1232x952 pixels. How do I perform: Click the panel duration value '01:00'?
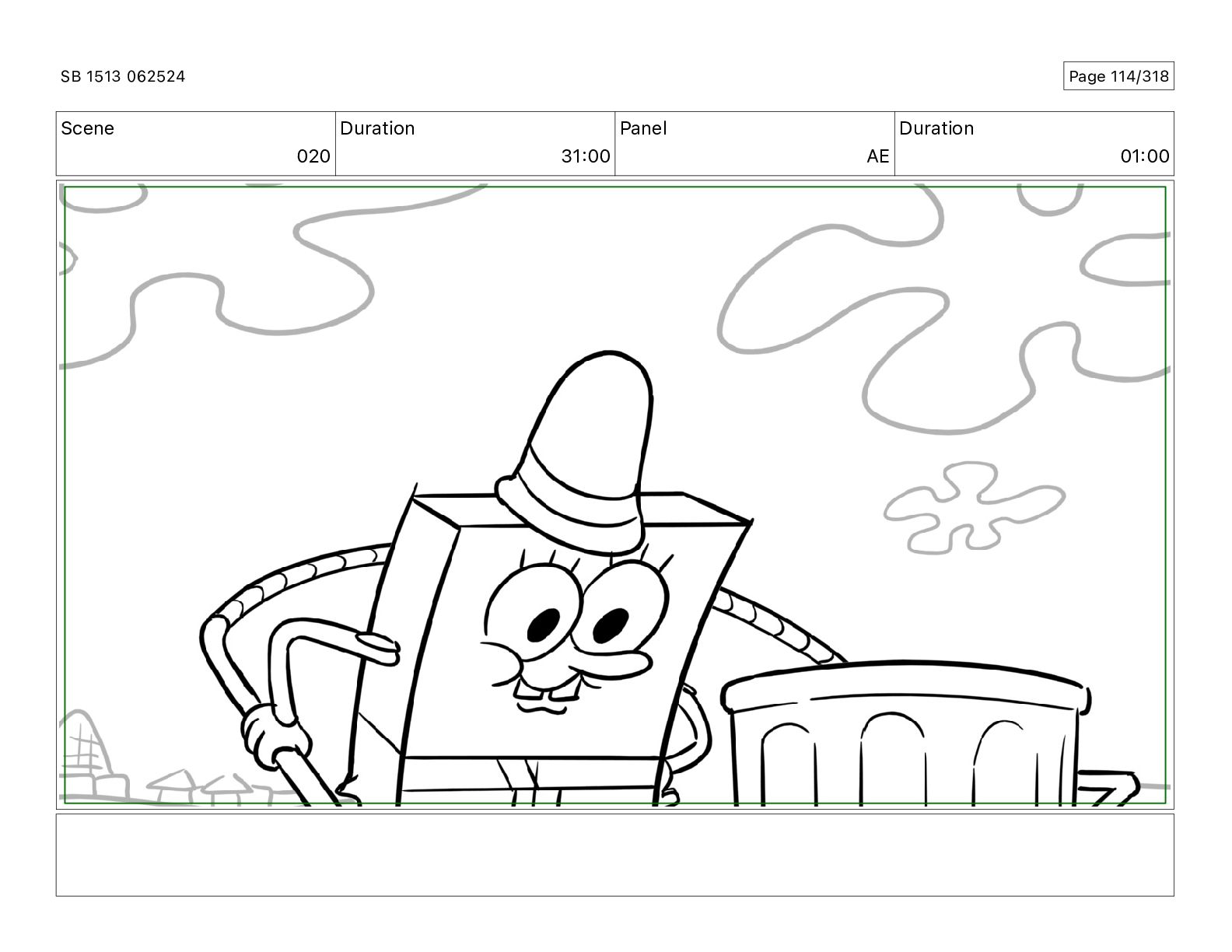[1145, 156]
